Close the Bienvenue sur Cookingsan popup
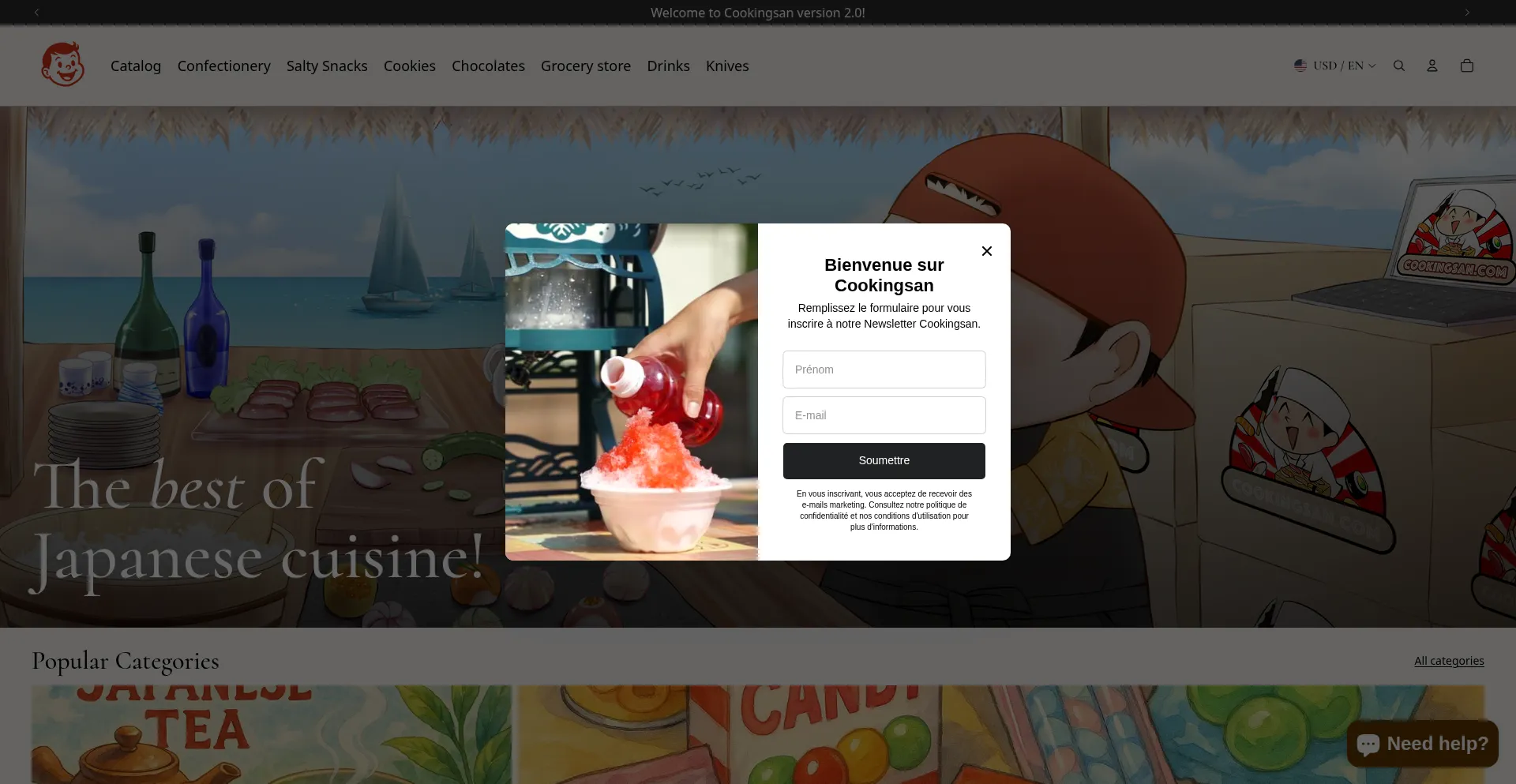 coord(986,251)
